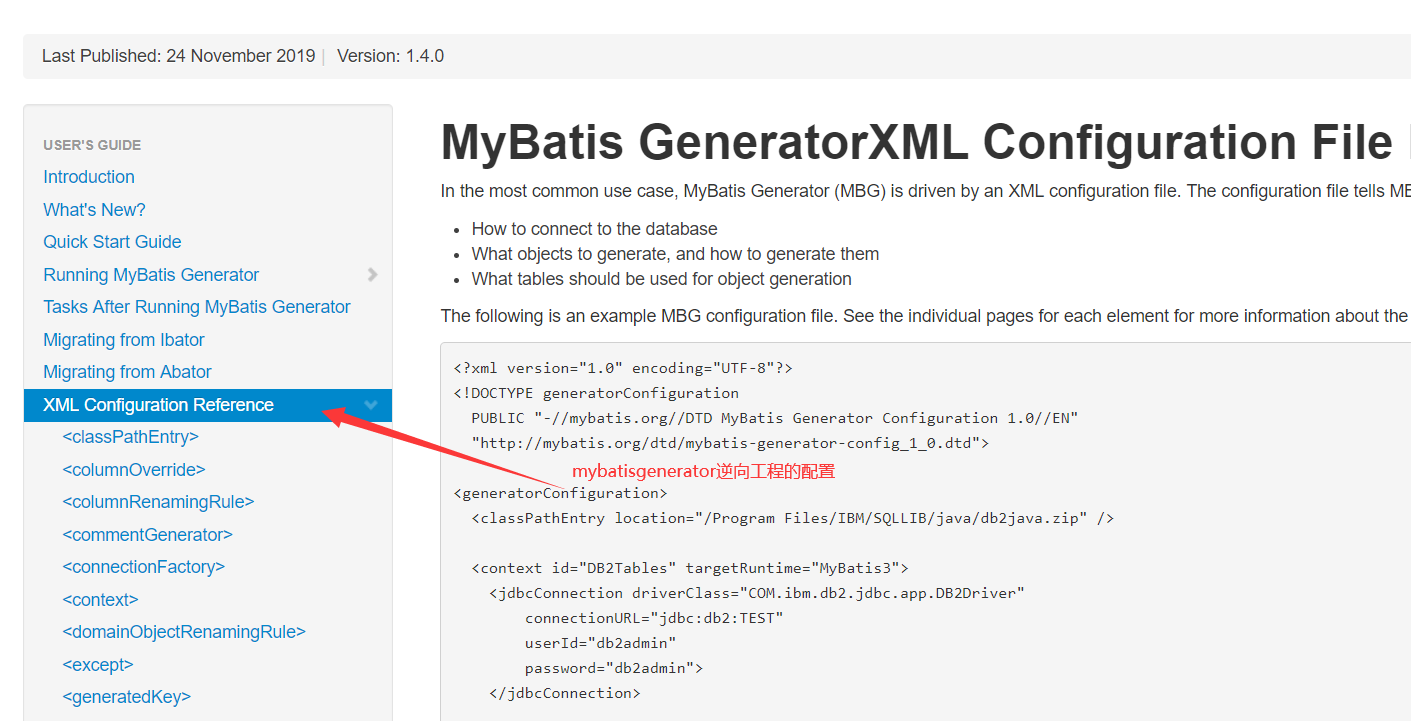Image resolution: width=1411 pixels, height=721 pixels.
Task: Click the context id="DB2Tables" code line
Action: click(x=690, y=568)
